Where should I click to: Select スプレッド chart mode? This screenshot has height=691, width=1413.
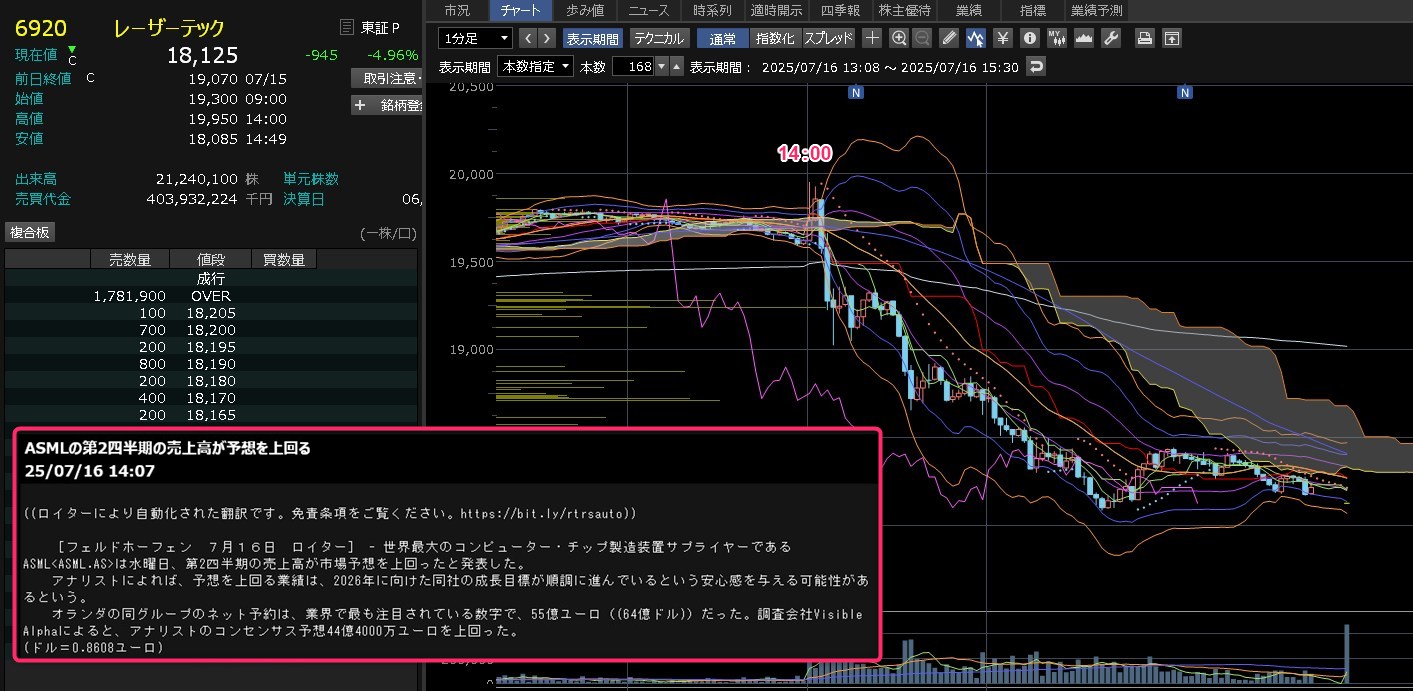point(829,38)
